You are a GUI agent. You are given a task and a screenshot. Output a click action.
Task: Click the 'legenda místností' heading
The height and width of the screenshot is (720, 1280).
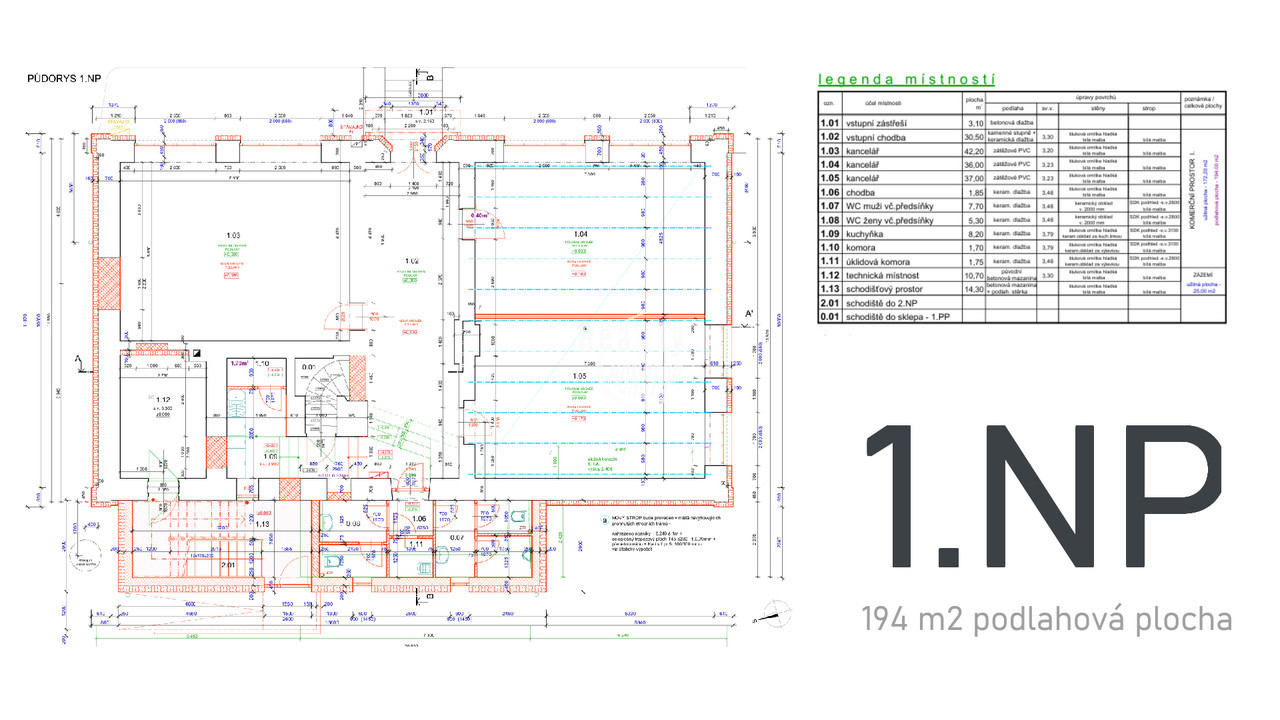(907, 80)
